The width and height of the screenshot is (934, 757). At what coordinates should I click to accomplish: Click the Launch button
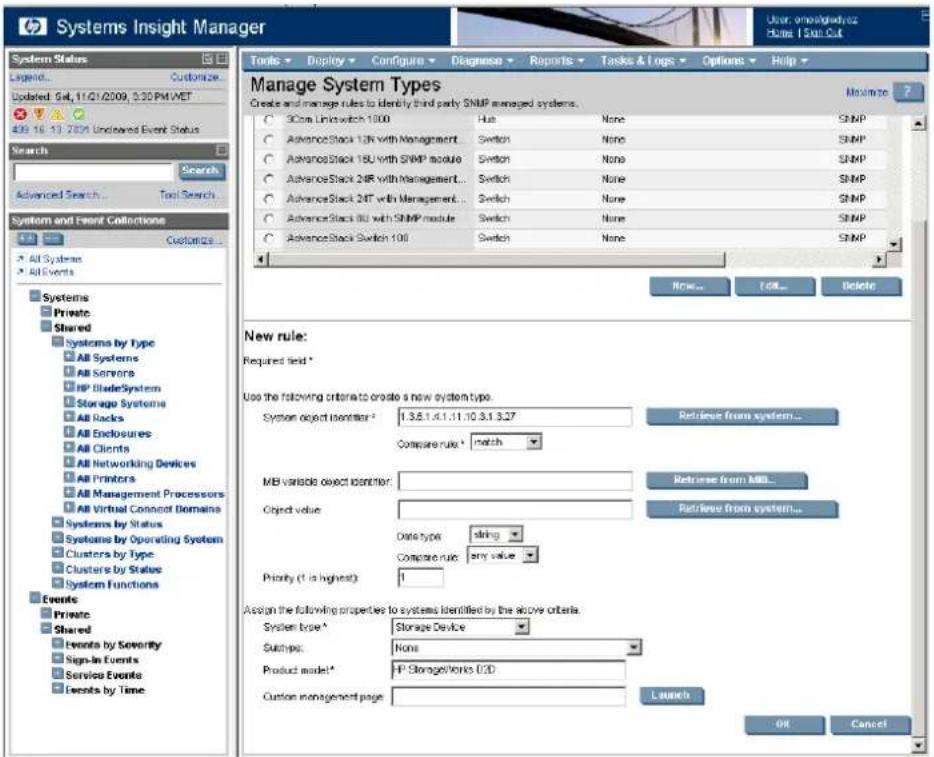671,696
